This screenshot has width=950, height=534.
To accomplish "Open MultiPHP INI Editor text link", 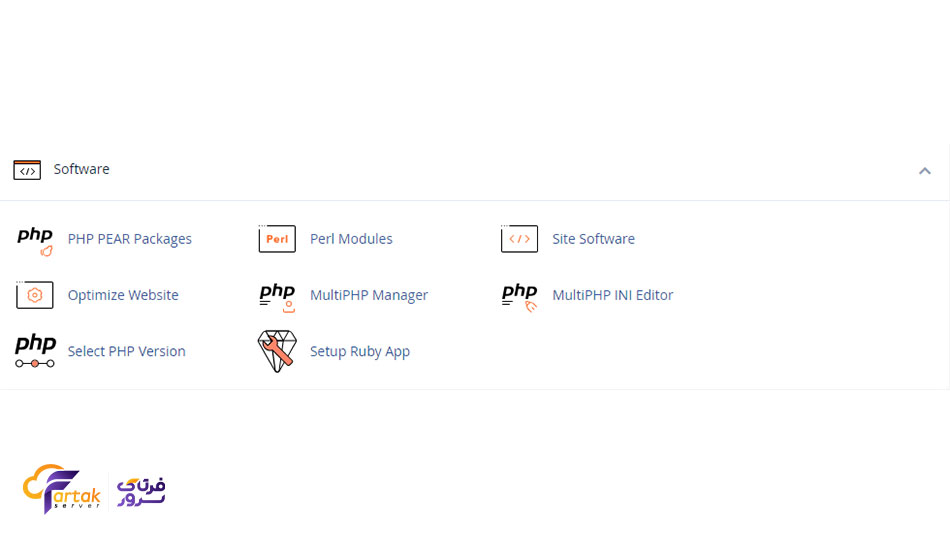I will tap(612, 295).
